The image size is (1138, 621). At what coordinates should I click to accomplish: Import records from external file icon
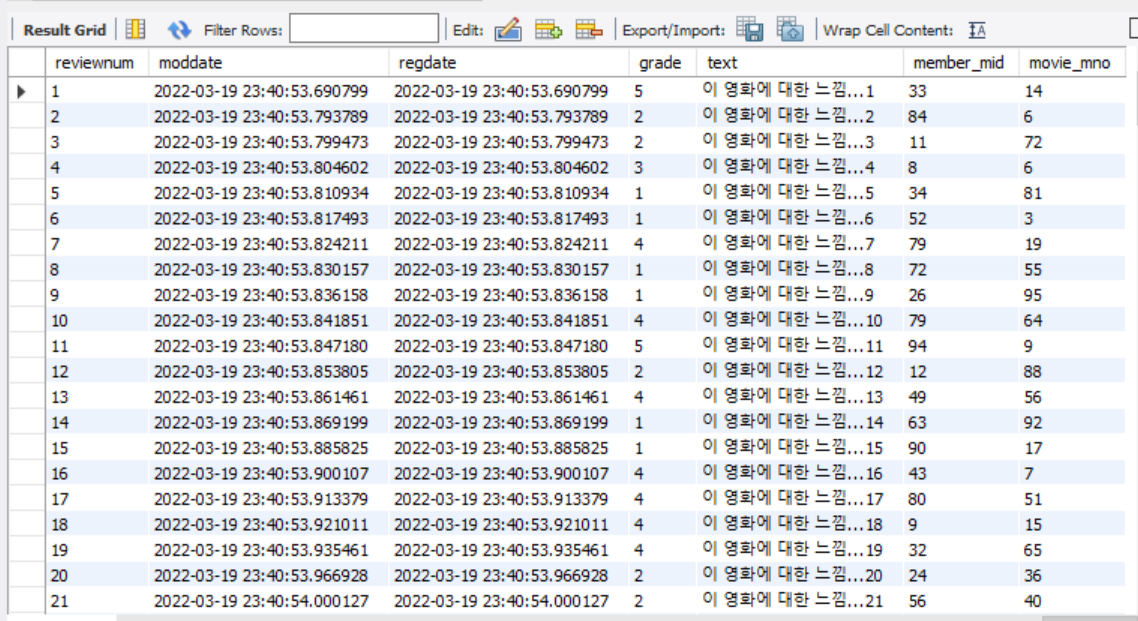(x=790, y=30)
